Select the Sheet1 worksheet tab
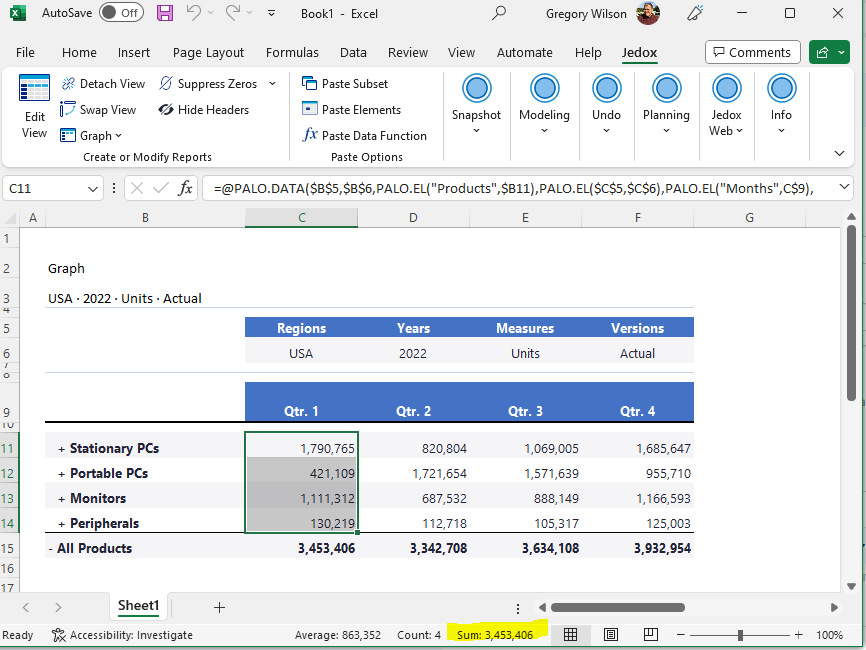This screenshot has height=650, width=866. [138, 606]
